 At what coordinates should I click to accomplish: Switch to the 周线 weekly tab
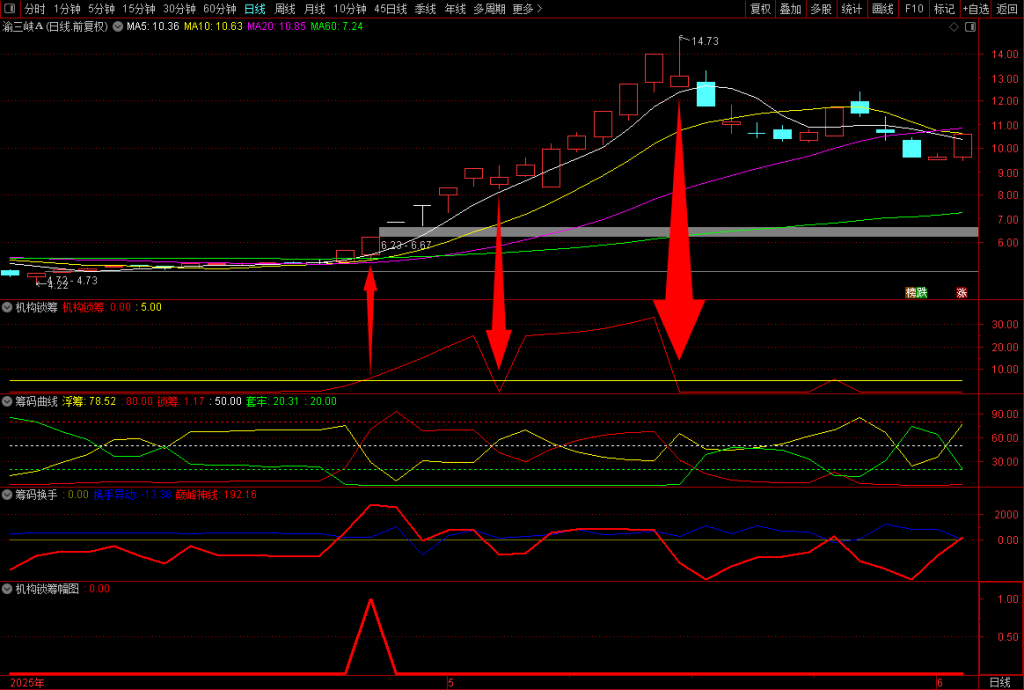(285, 9)
